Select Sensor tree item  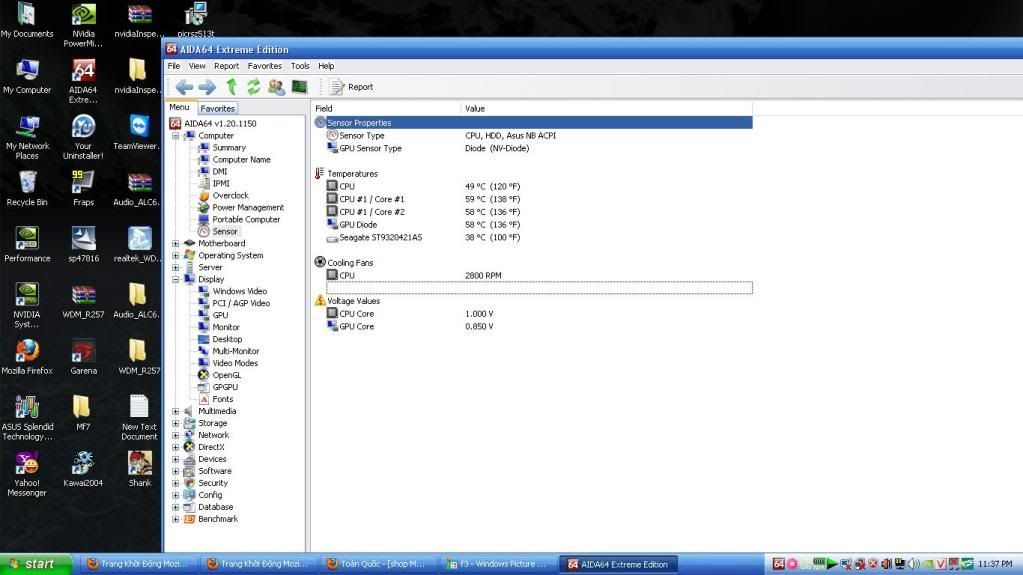pos(224,232)
